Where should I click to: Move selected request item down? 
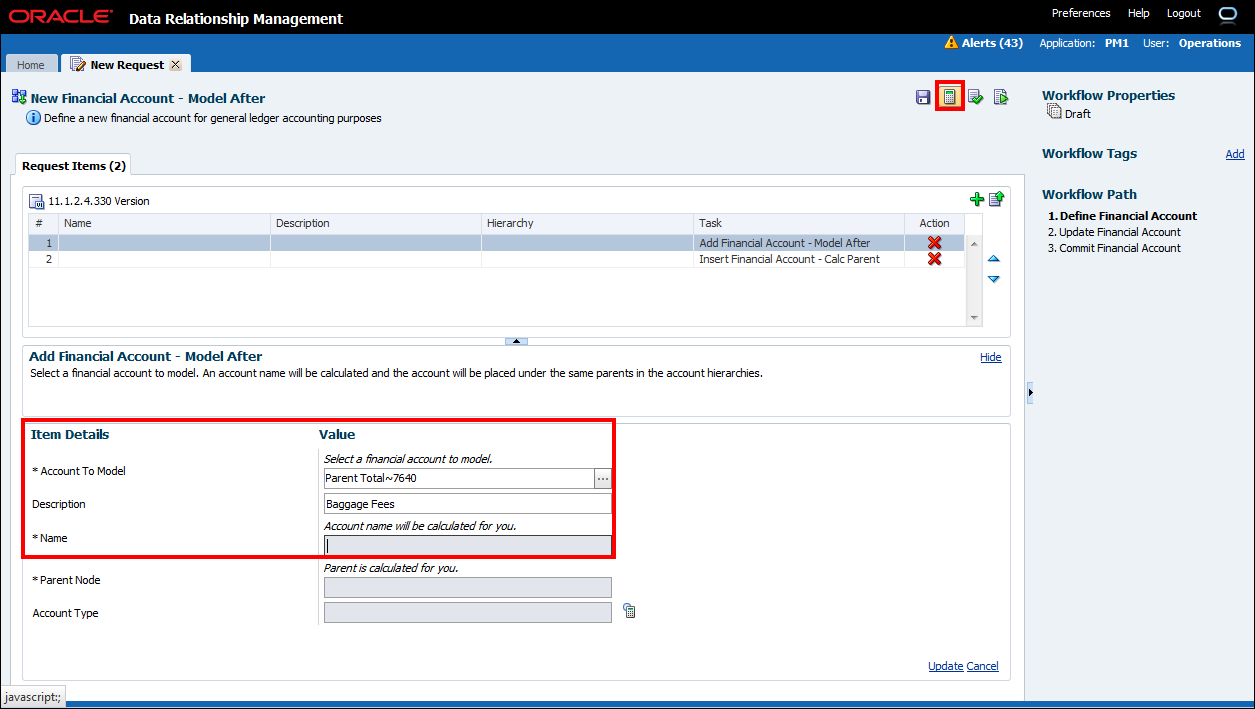click(x=993, y=279)
